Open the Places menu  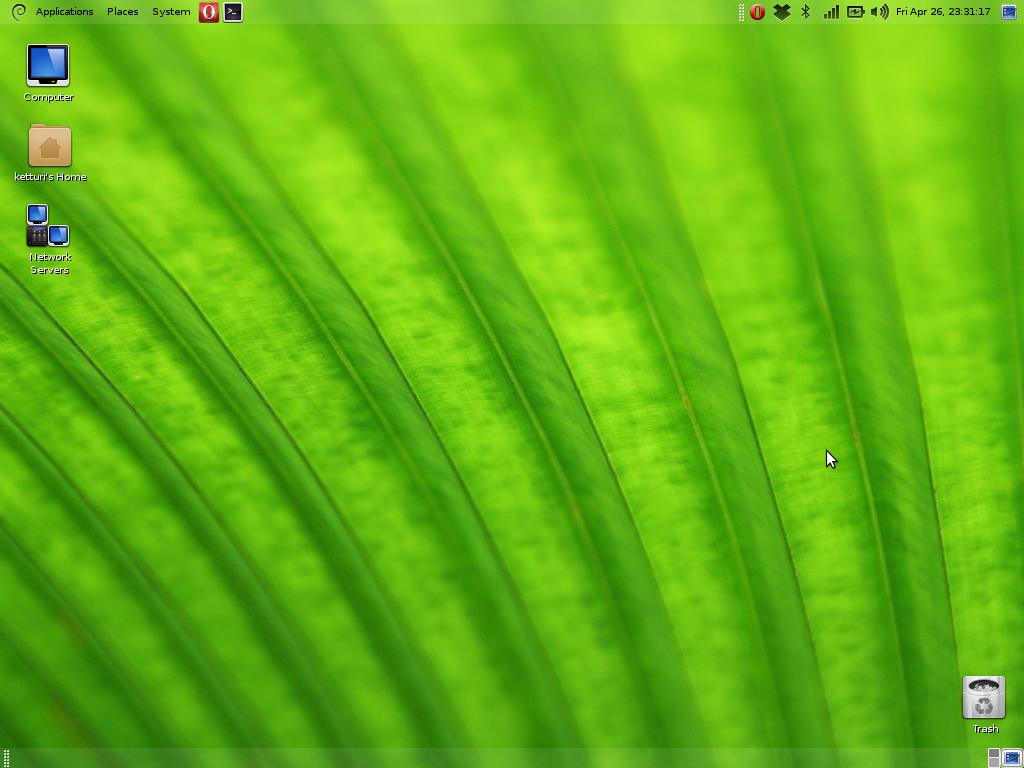click(123, 12)
